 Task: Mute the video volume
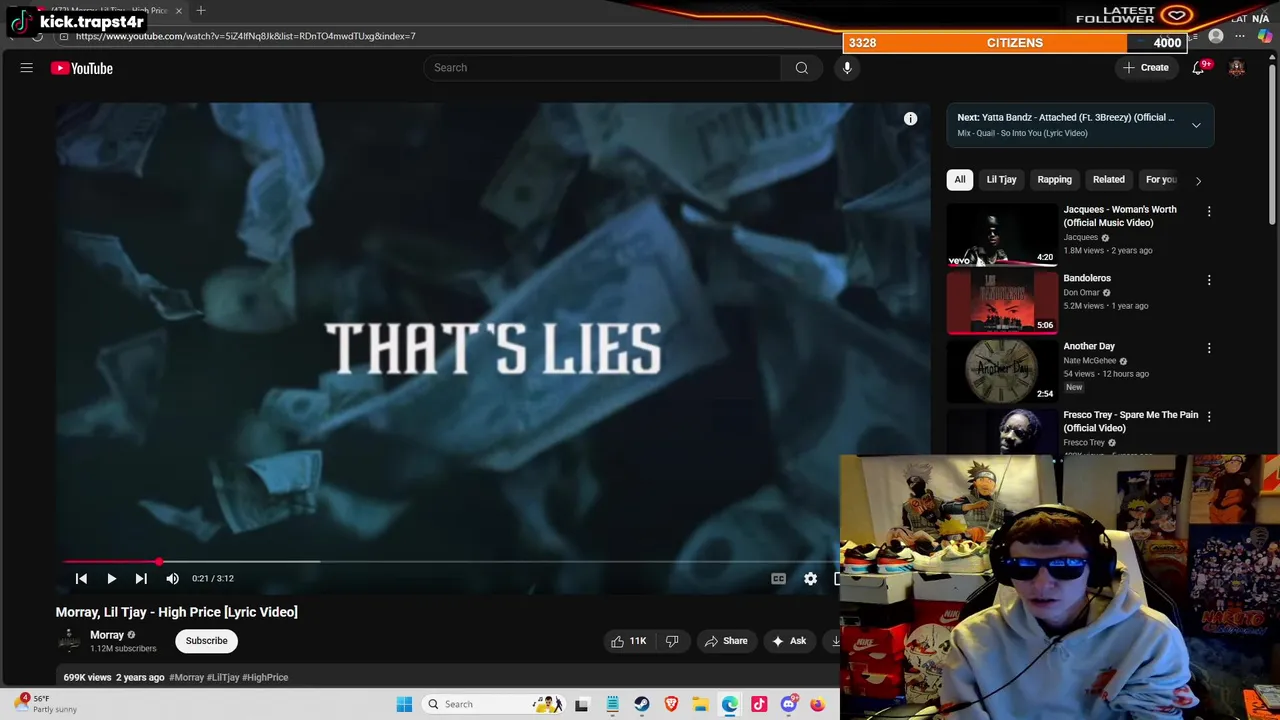(172, 578)
